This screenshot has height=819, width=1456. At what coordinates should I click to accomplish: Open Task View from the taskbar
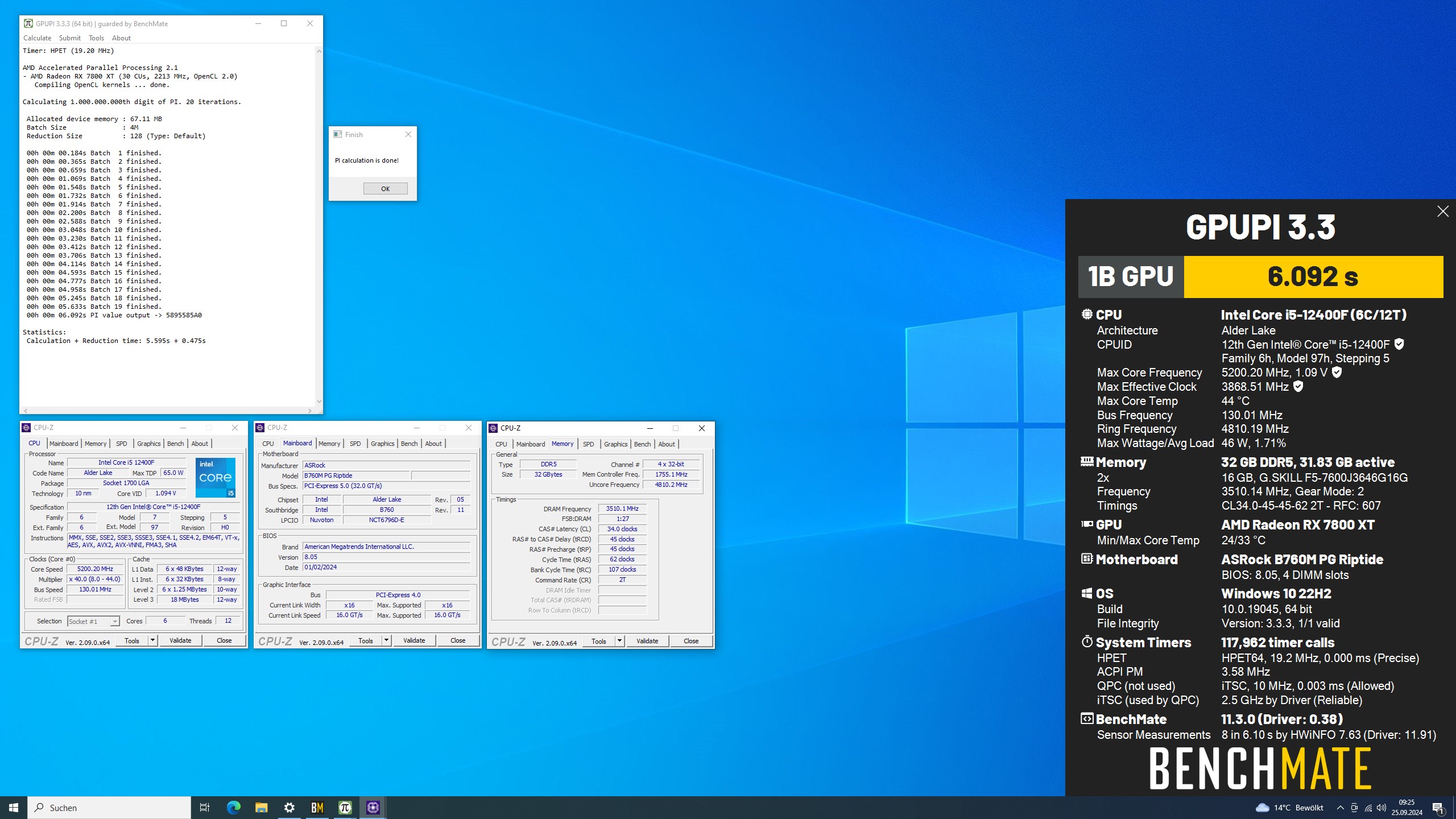(205, 808)
